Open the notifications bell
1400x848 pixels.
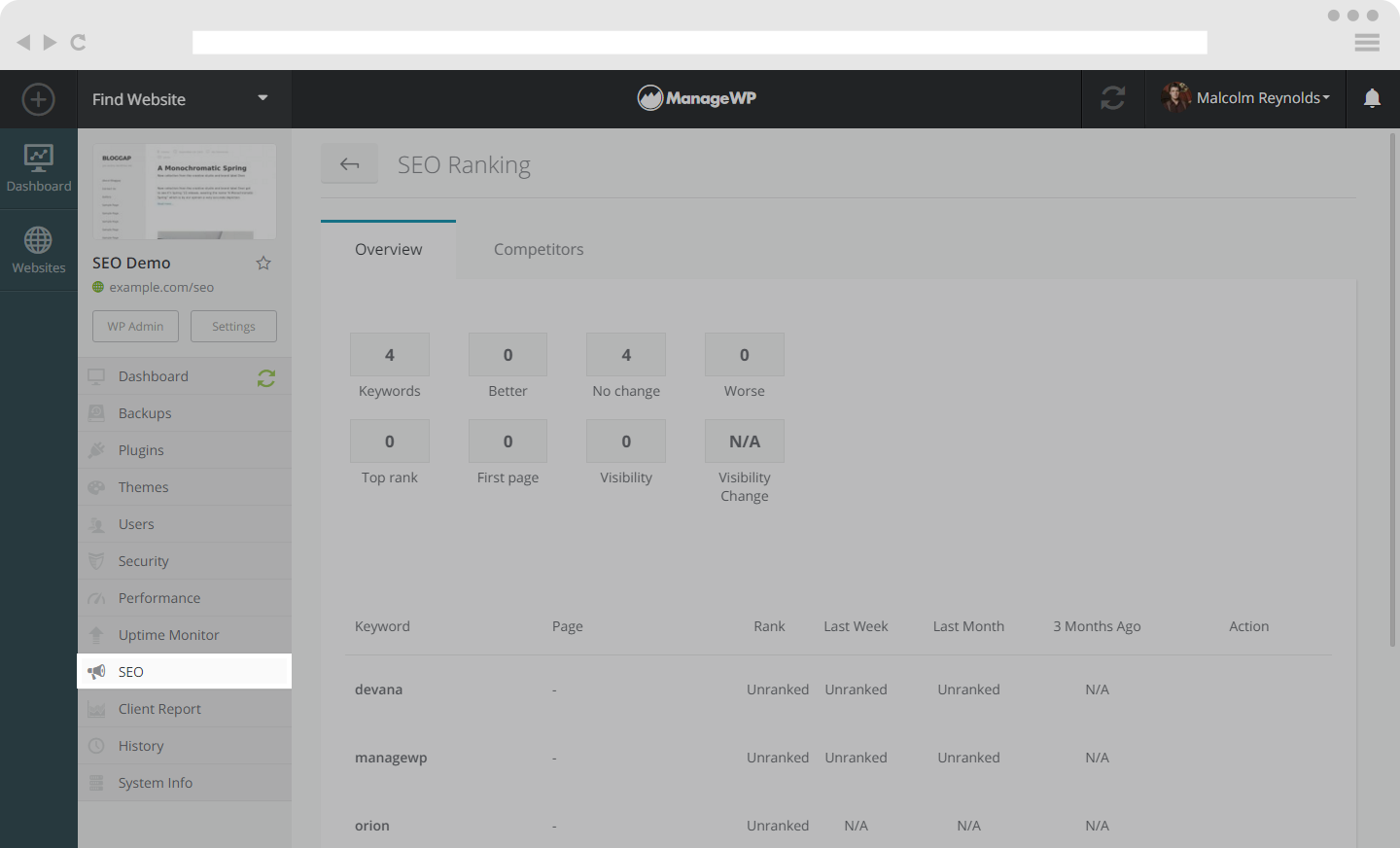(x=1372, y=98)
